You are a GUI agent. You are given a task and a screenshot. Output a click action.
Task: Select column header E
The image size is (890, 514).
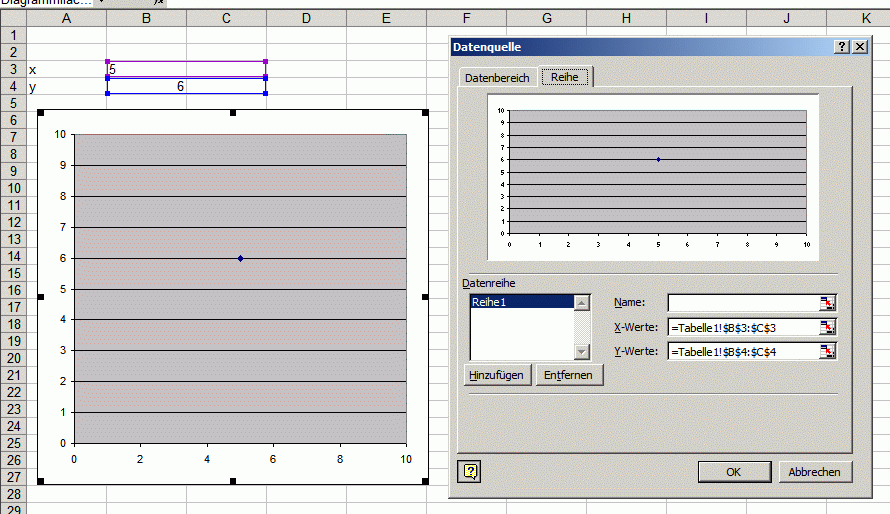point(387,18)
